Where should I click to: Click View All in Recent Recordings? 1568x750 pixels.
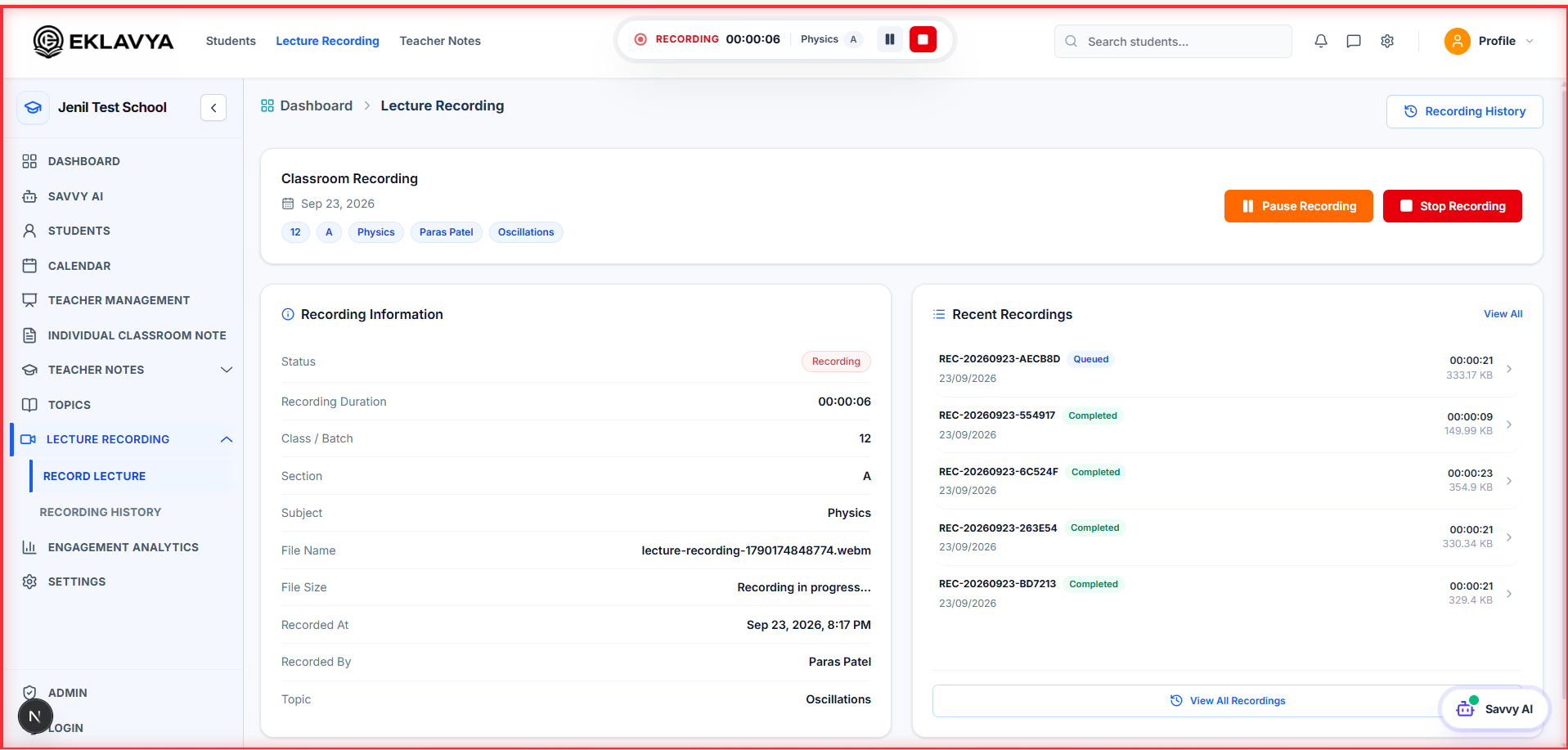click(x=1503, y=314)
